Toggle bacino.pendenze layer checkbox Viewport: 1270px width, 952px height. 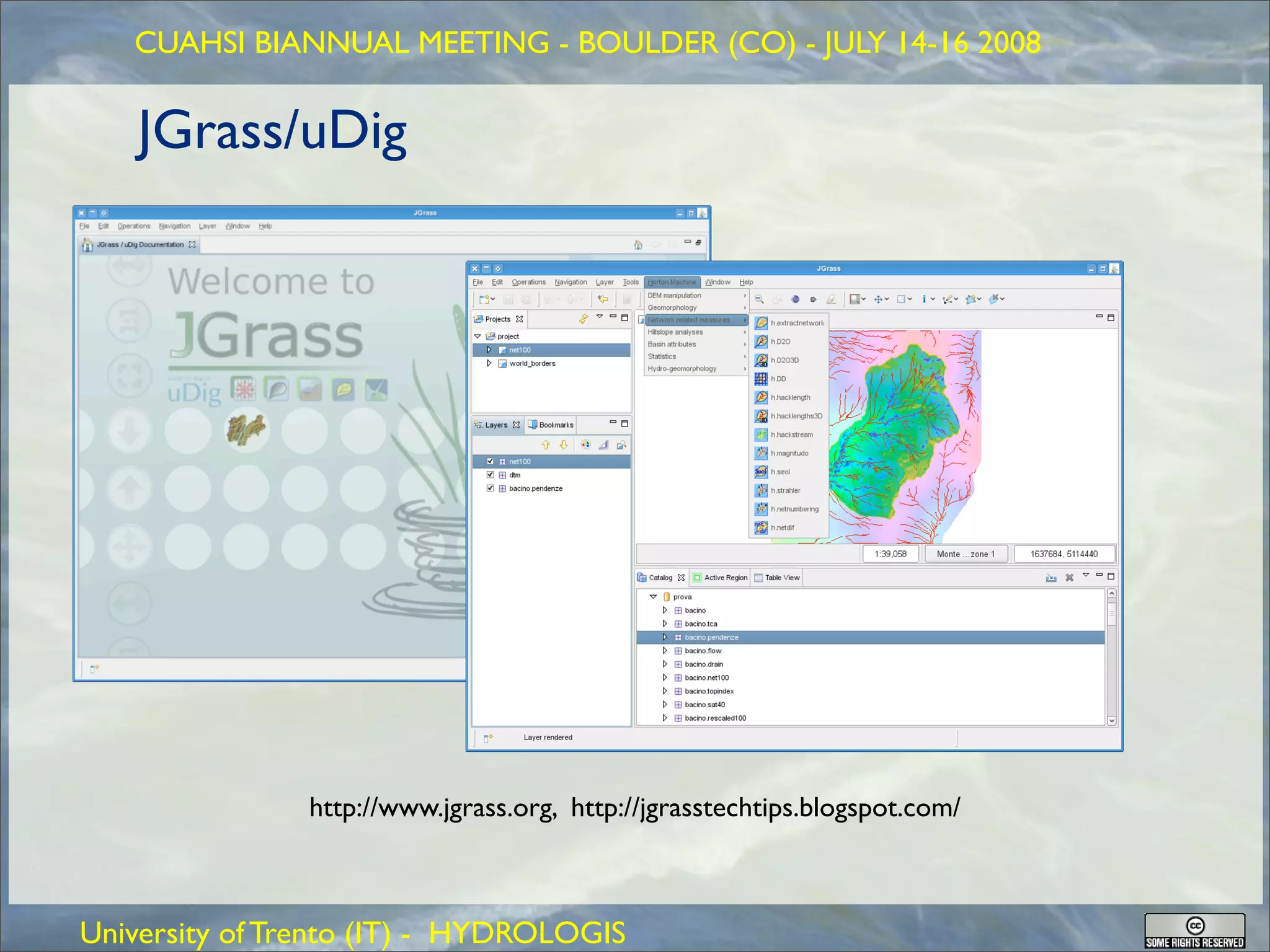point(490,488)
